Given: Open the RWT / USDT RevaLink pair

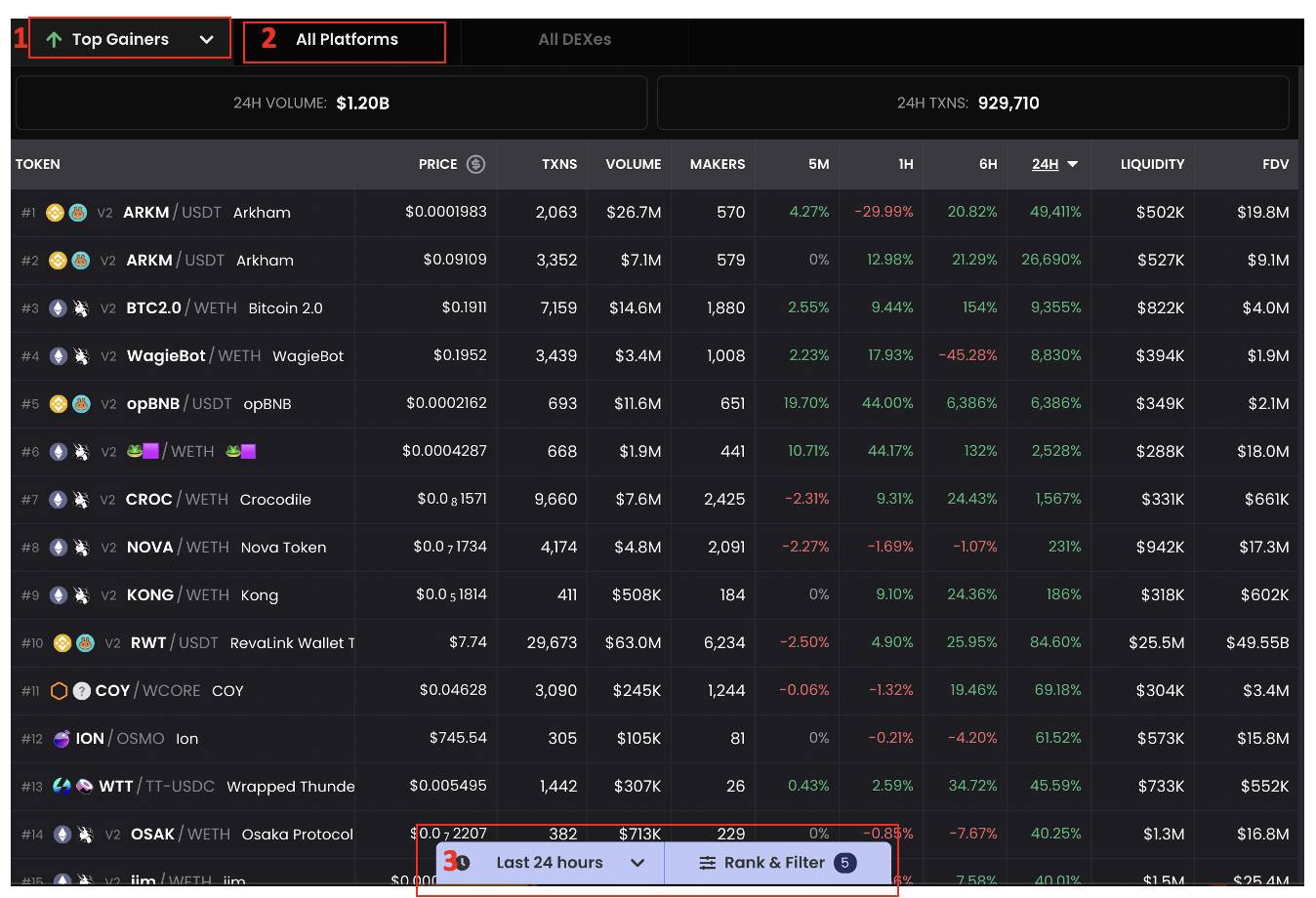Looking at the screenshot, I should 242,643.
